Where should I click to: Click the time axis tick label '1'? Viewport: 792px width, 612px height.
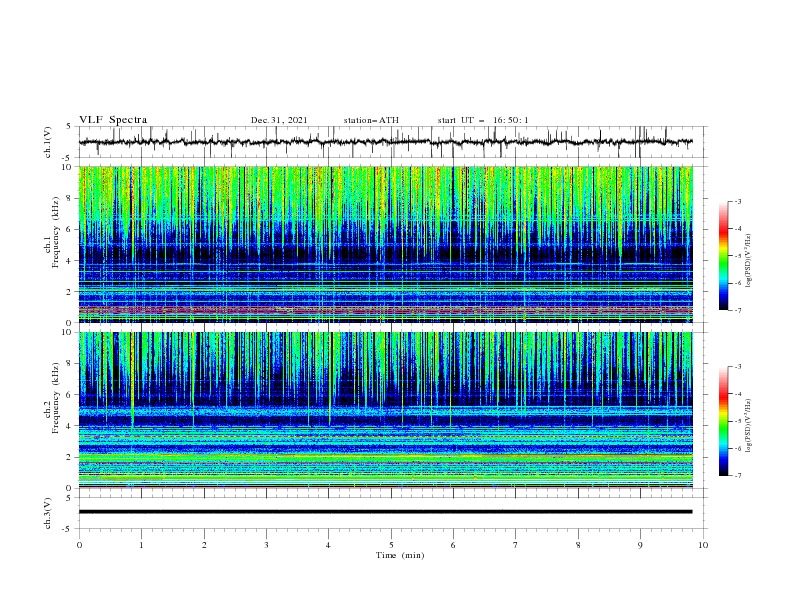coord(141,545)
